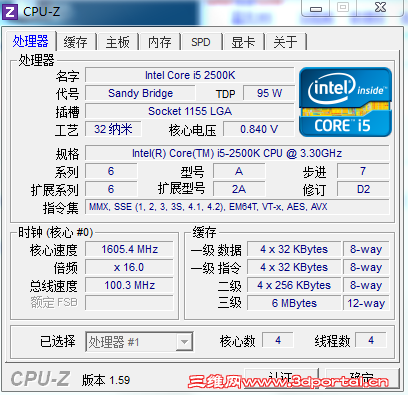
Task: Show the 显卡 tab
Action: (243, 42)
